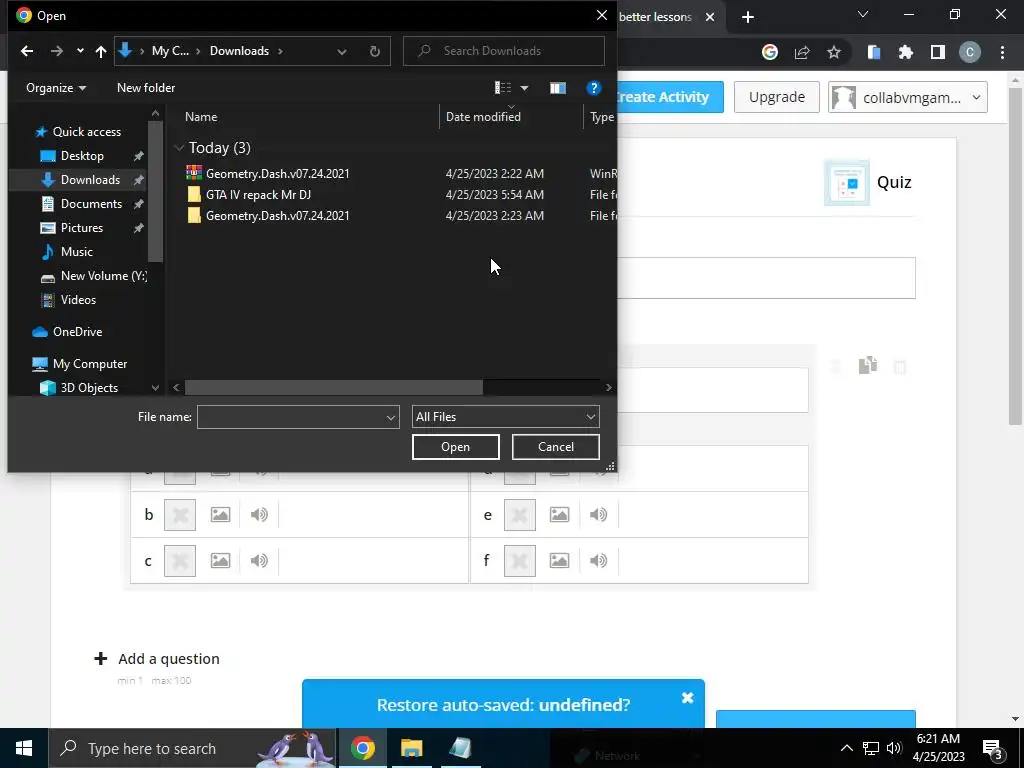Expand the address bar history dropdown
The height and width of the screenshot is (768, 1024).
pyautogui.click(x=342, y=51)
